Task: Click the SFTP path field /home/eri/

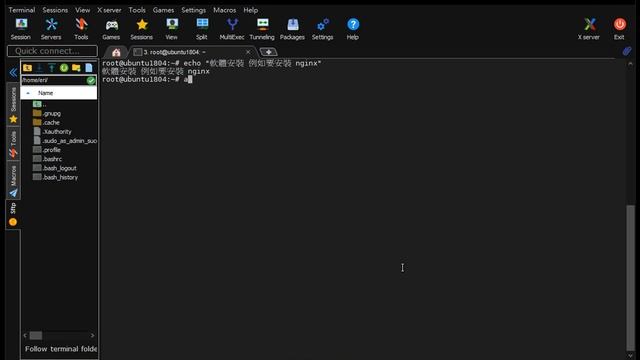Action: (x=53, y=80)
